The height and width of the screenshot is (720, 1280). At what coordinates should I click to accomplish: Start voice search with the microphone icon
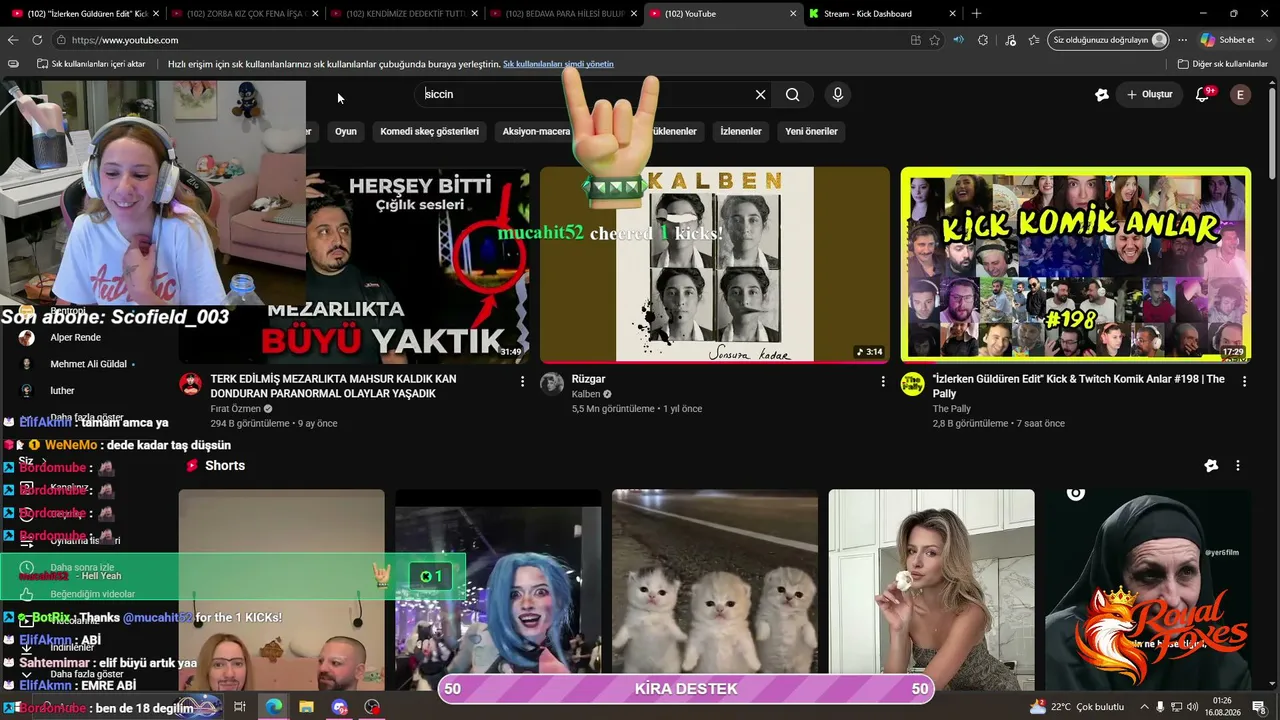pos(838,94)
